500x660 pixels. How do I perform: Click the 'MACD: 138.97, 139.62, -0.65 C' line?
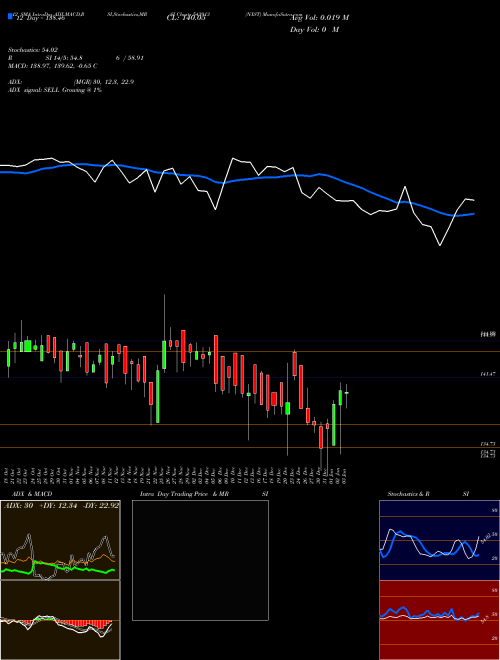(53, 66)
